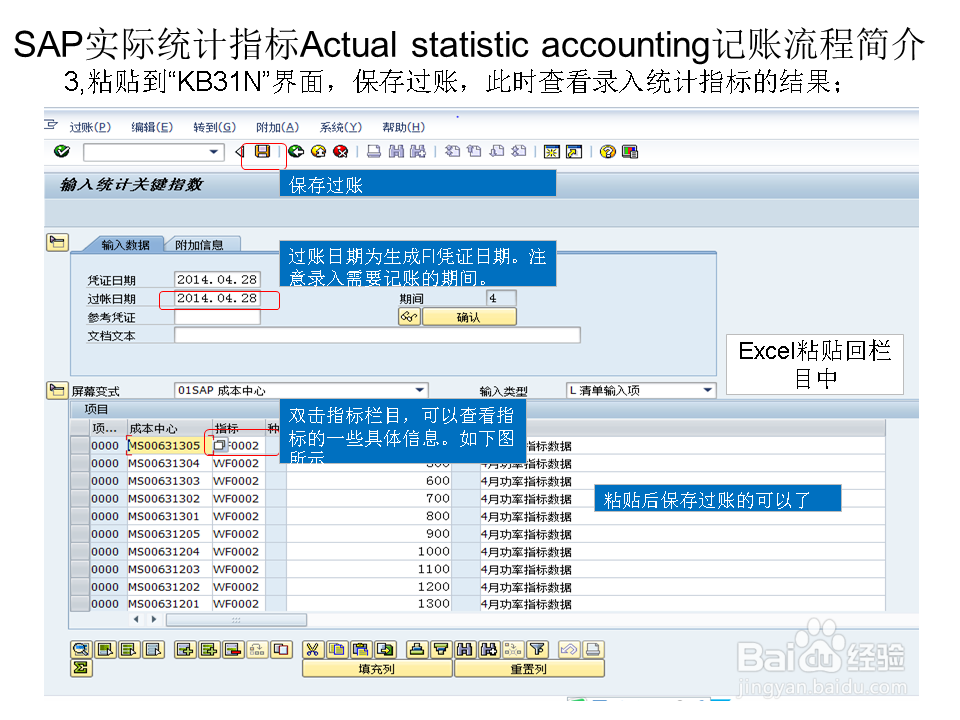This screenshot has height=720, width=960.
Task: Click the Create New Session icon
Action: (x=552, y=151)
